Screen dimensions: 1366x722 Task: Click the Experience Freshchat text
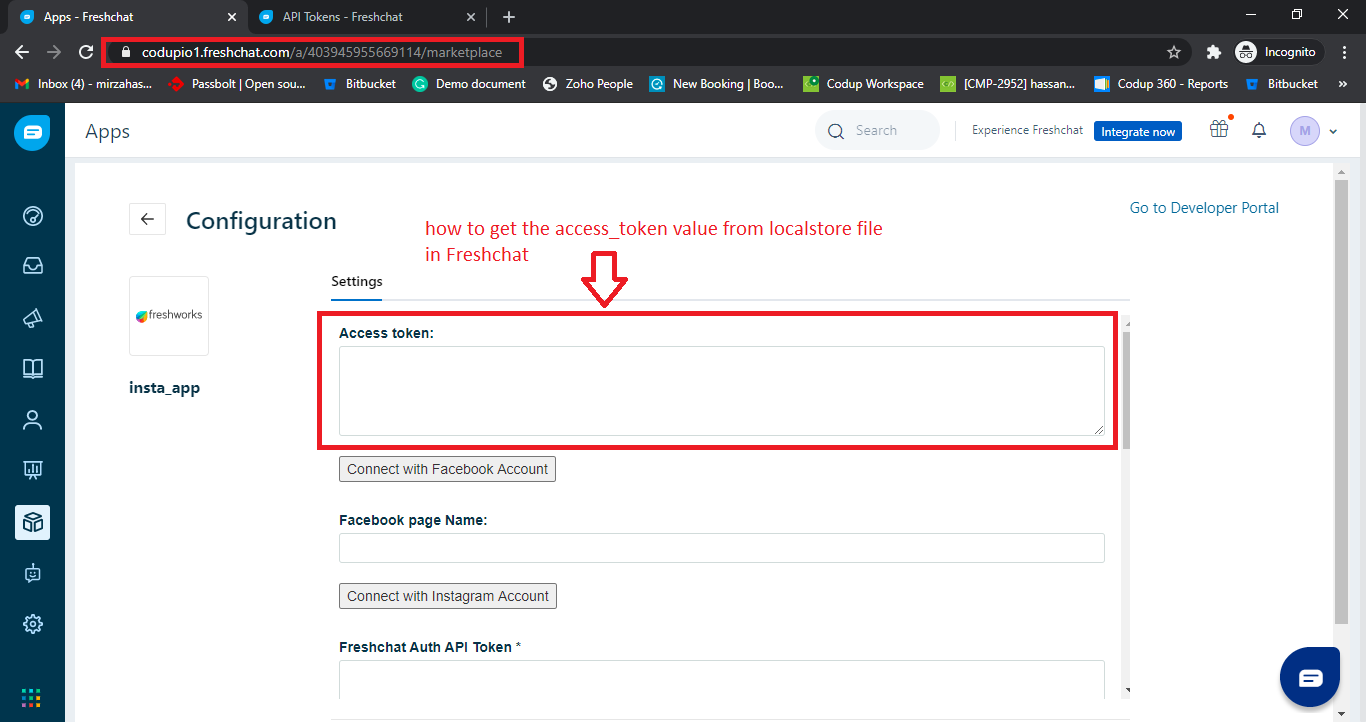click(x=1027, y=131)
